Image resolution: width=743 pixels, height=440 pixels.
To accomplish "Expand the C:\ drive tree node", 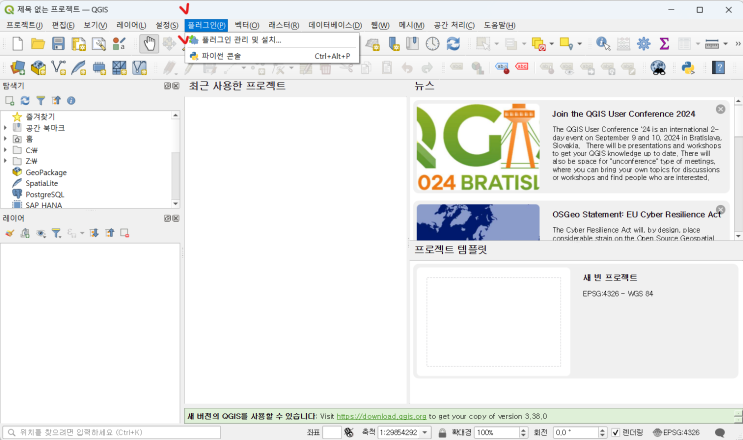I will [x=5, y=150].
